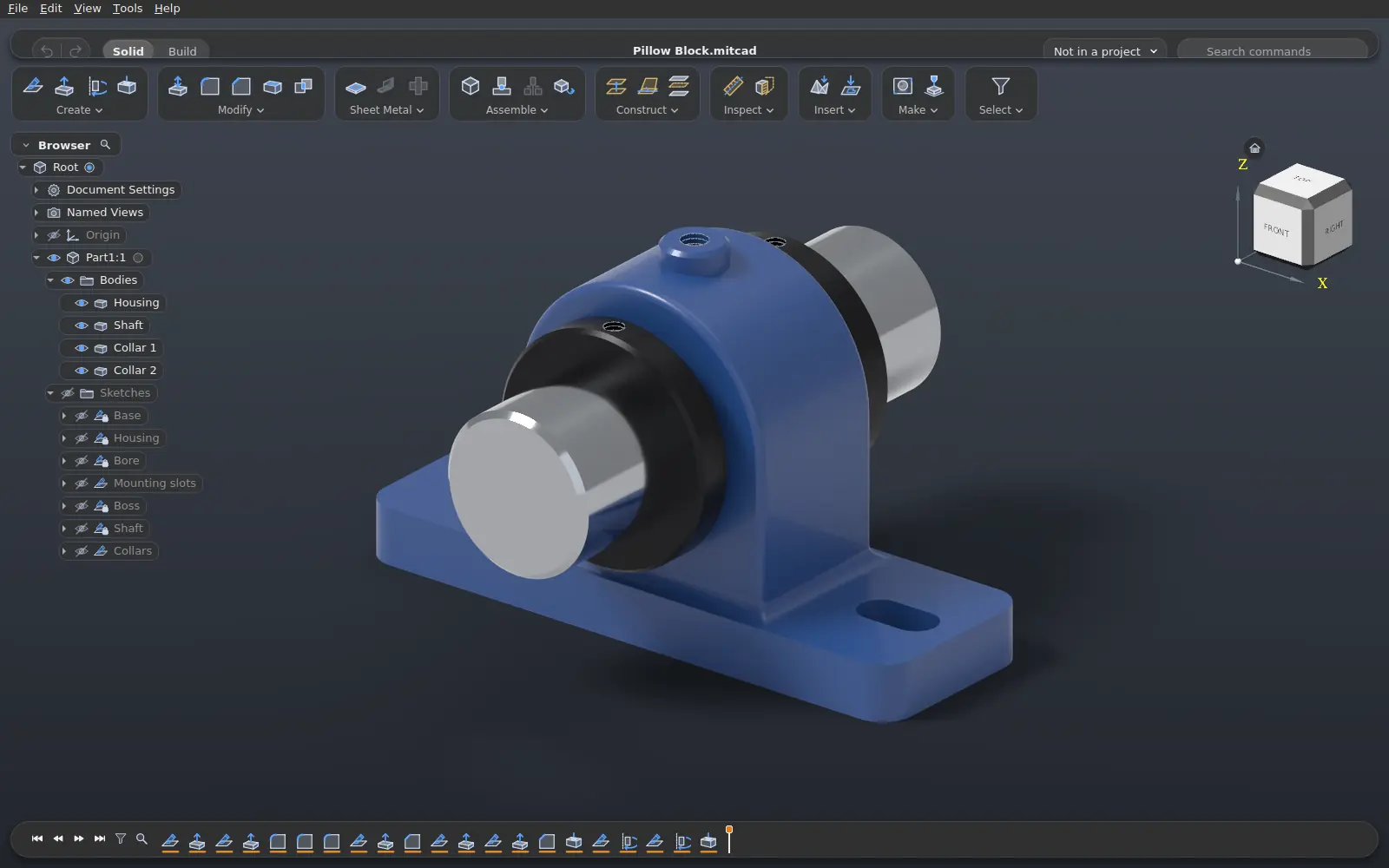This screenshot has height=868, width=1389.
Task: Toggle visibility of Collar 1 body
Action: 82,348
